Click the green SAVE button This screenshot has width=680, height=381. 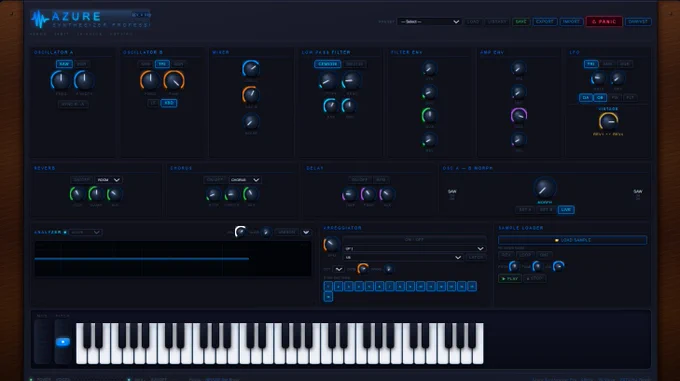[x=521, y=22]
